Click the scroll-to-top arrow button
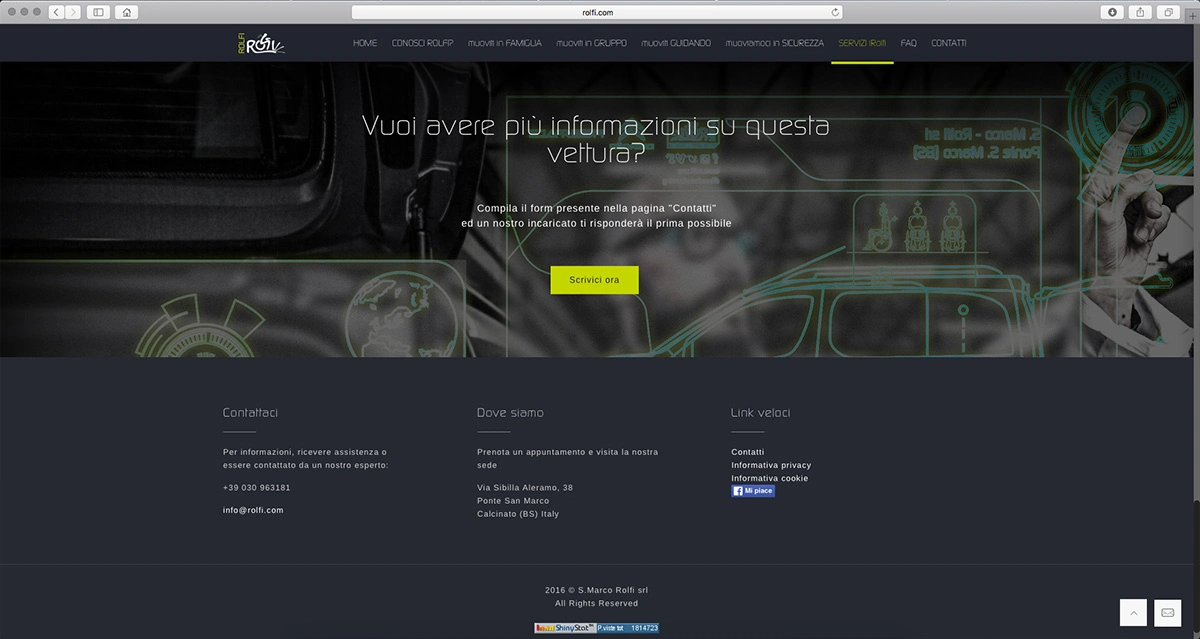This screenshot has width=1200, height=639. tap(1133, 612)
